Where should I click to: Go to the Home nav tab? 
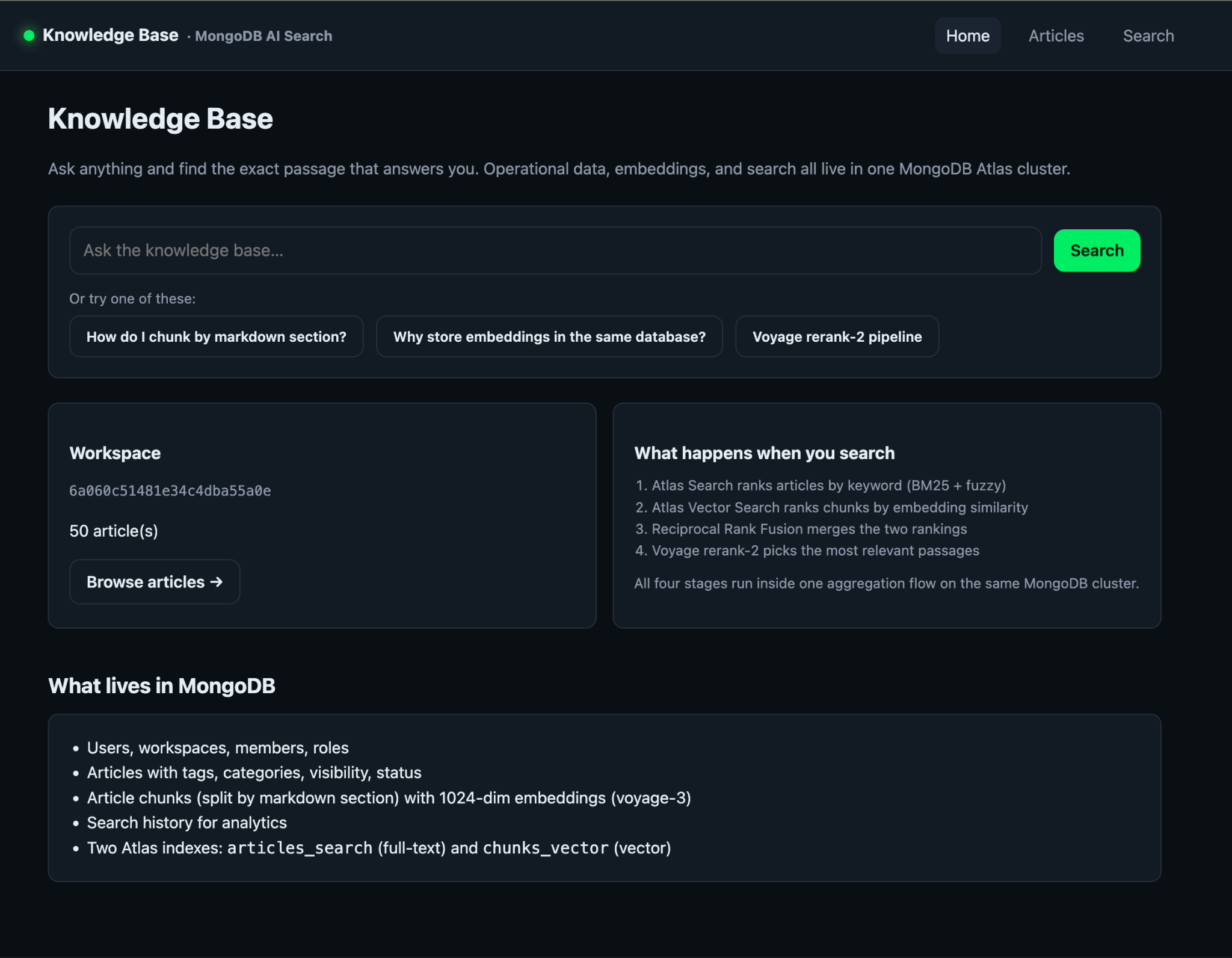click(x=967, y=36)
